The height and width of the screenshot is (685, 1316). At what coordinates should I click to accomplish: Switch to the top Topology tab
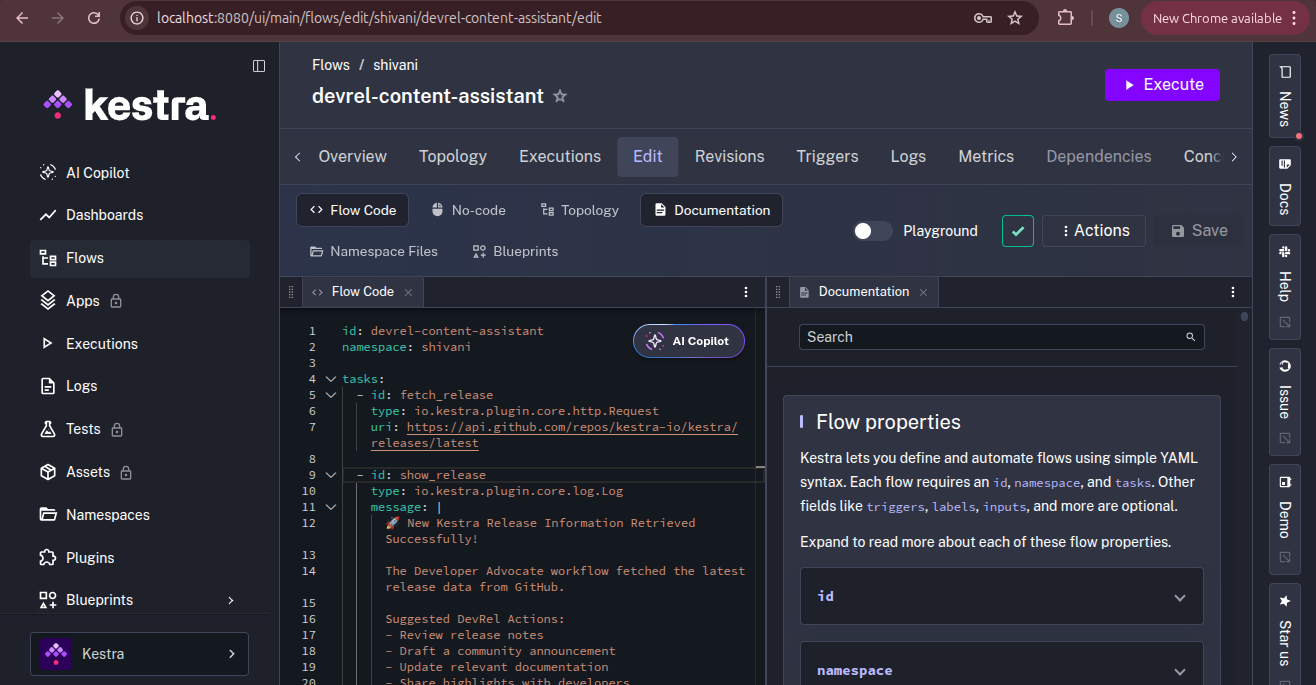(x=453, y=157)
